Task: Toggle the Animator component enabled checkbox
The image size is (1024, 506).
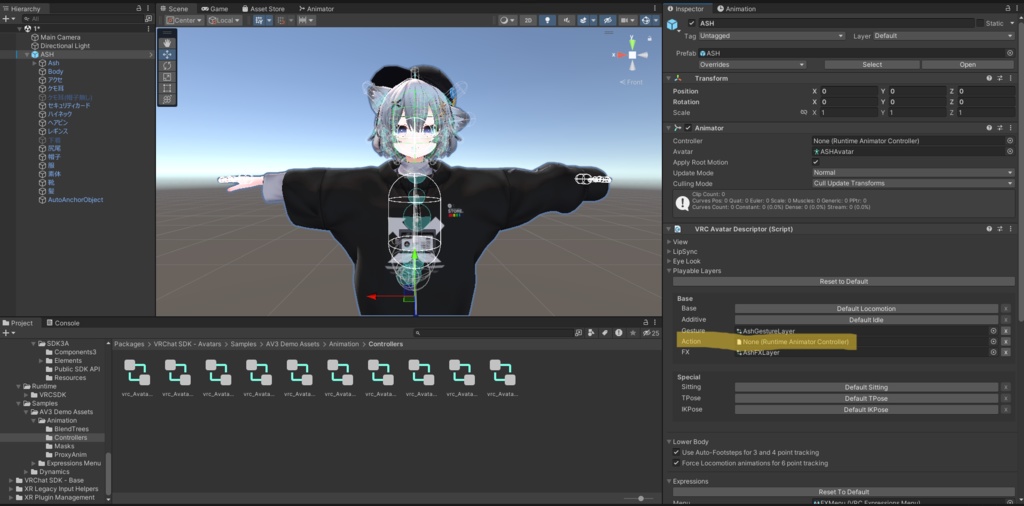Action: point(688,128)
